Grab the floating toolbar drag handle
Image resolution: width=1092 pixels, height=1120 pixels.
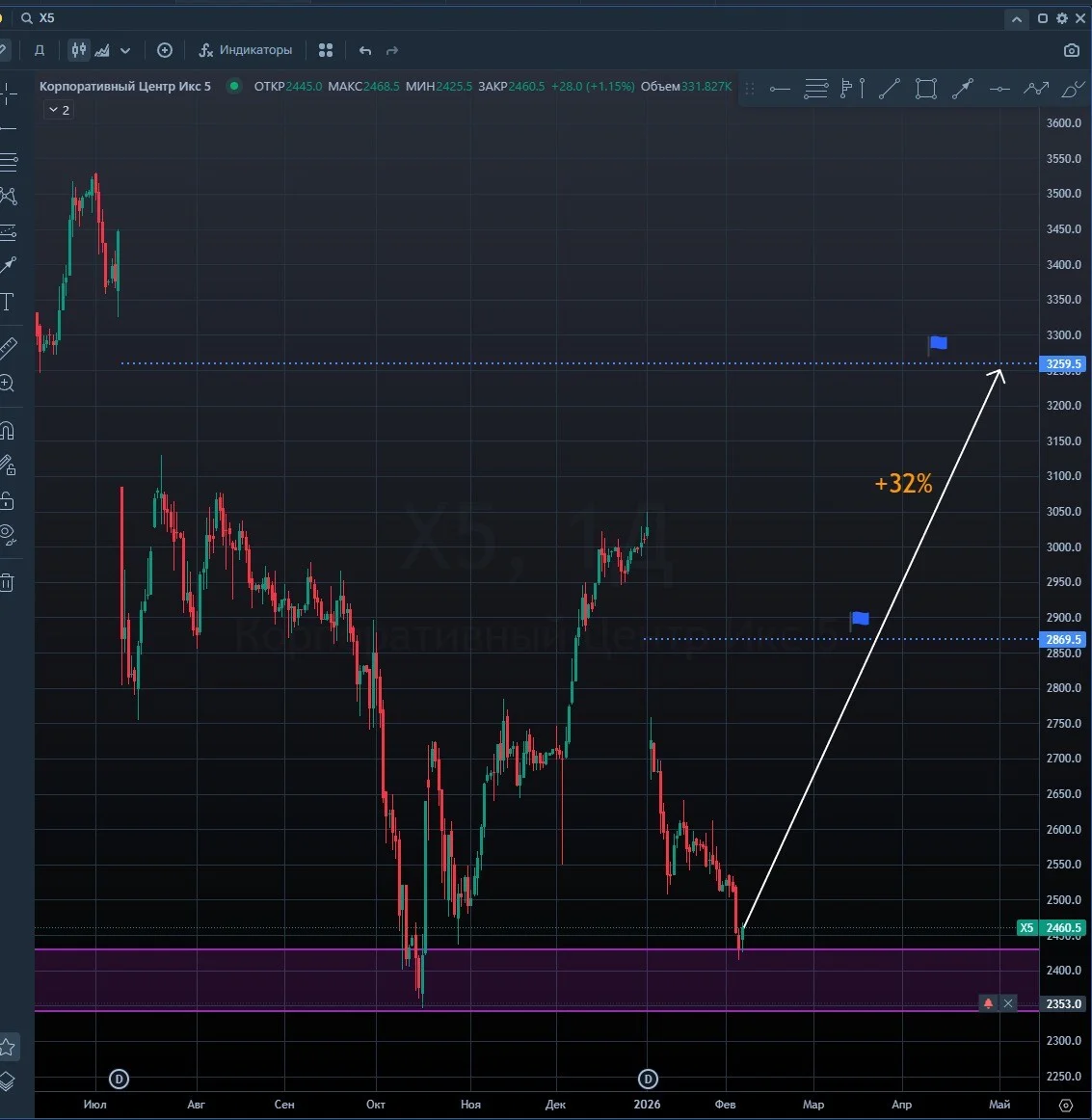[750, 89]
